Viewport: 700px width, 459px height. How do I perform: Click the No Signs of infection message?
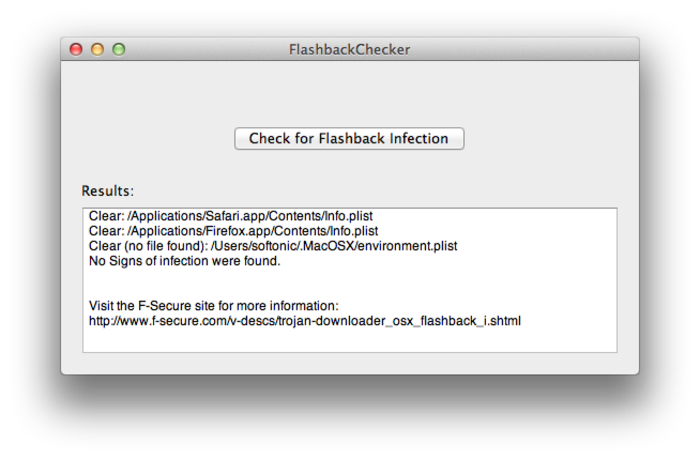click(185, 261)
